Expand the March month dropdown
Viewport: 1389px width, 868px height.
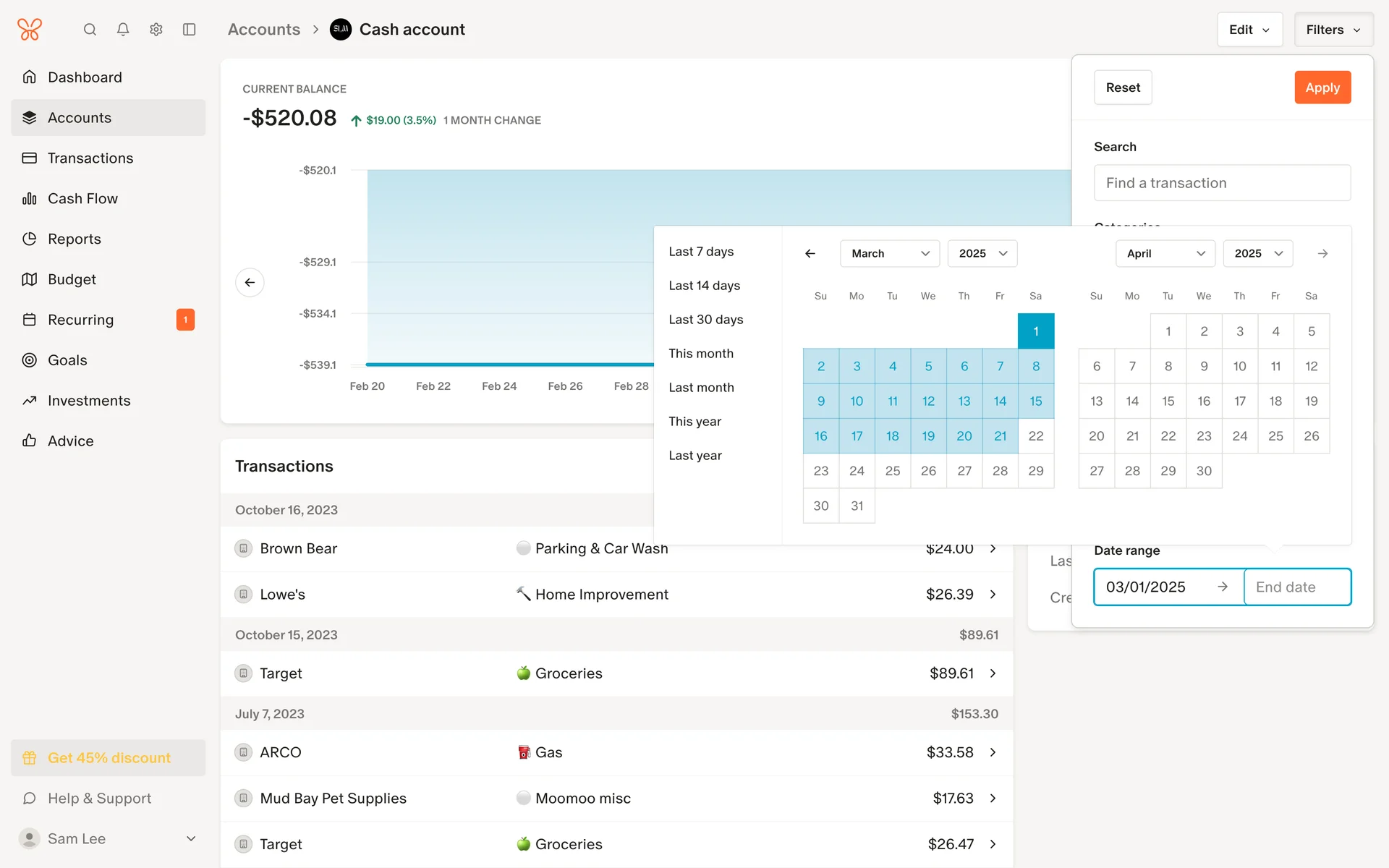tap(889, 253)
